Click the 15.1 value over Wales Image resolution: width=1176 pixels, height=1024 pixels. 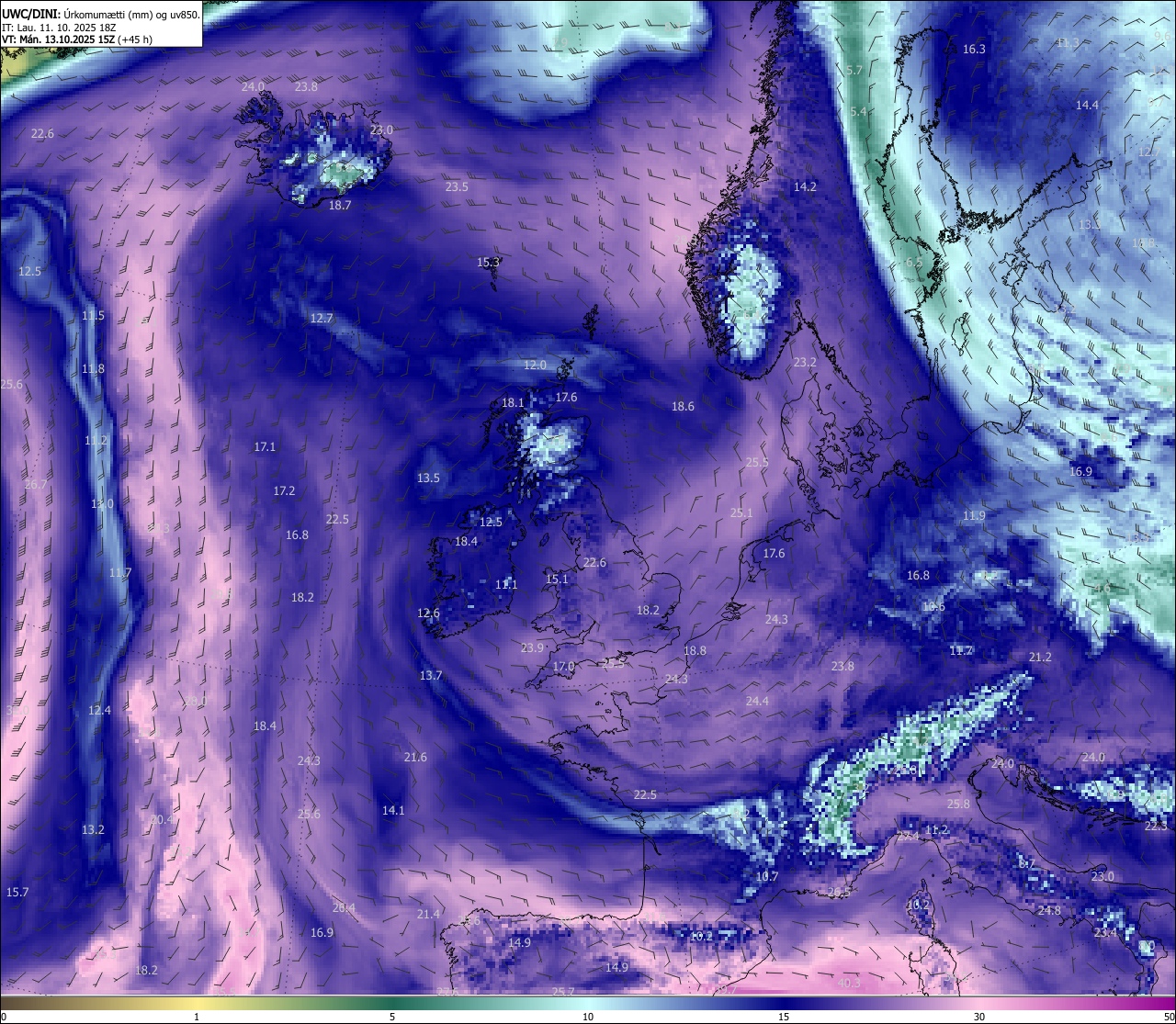coord(557,579)
